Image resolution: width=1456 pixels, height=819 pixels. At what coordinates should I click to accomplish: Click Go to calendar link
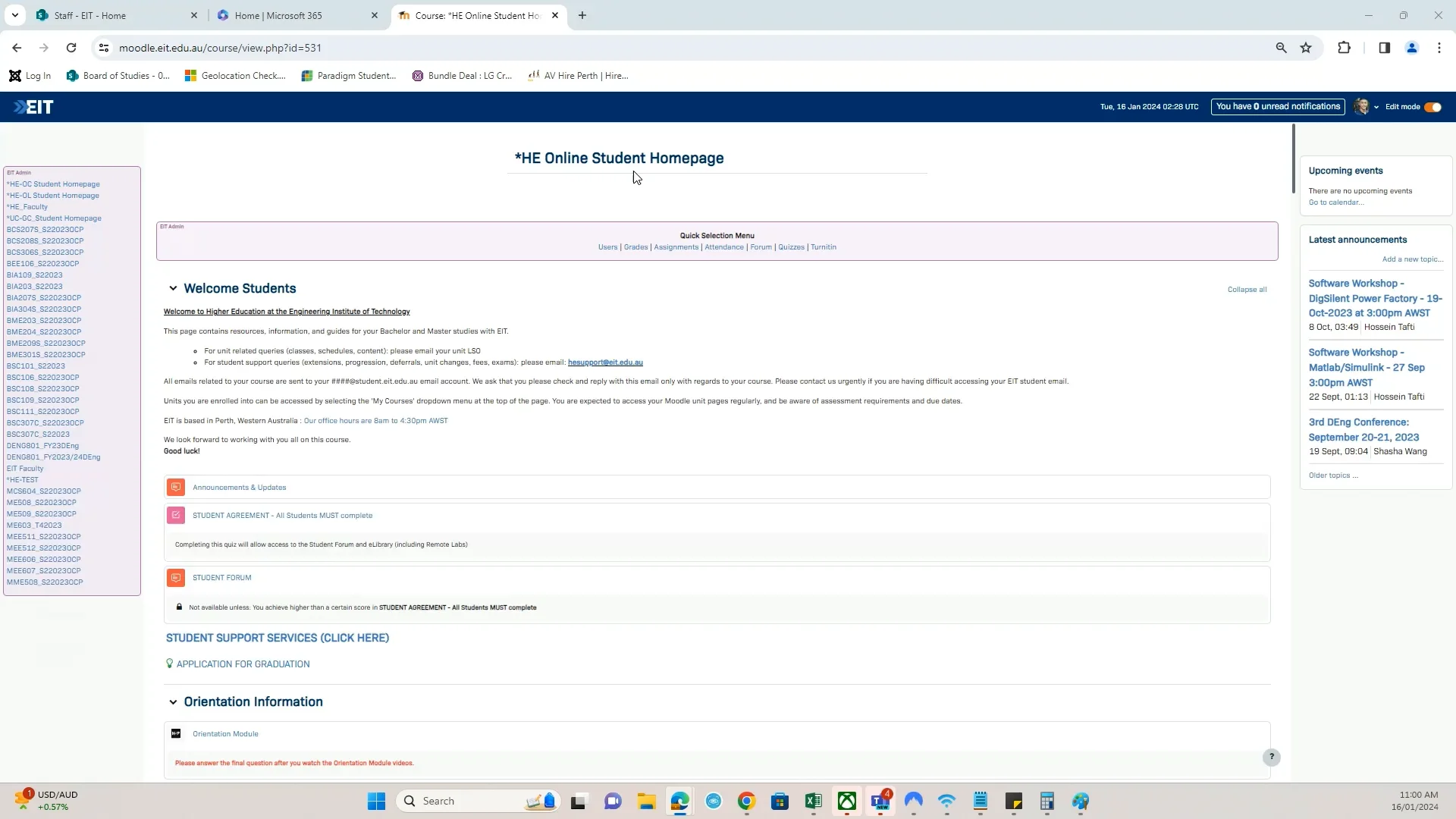pyautogui.click(x=1336, y=202)
